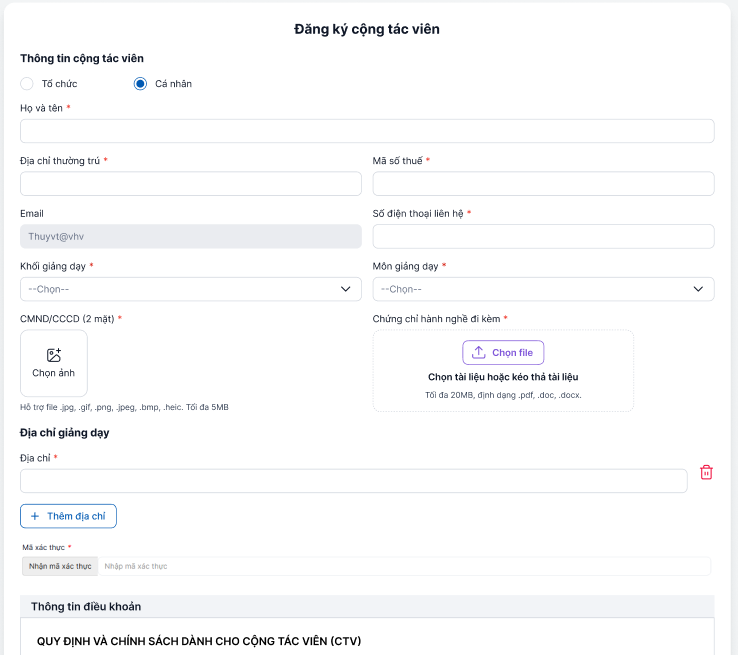
Task: Click the image upload icon under CMND/CCCD
Action: (54, 355)
